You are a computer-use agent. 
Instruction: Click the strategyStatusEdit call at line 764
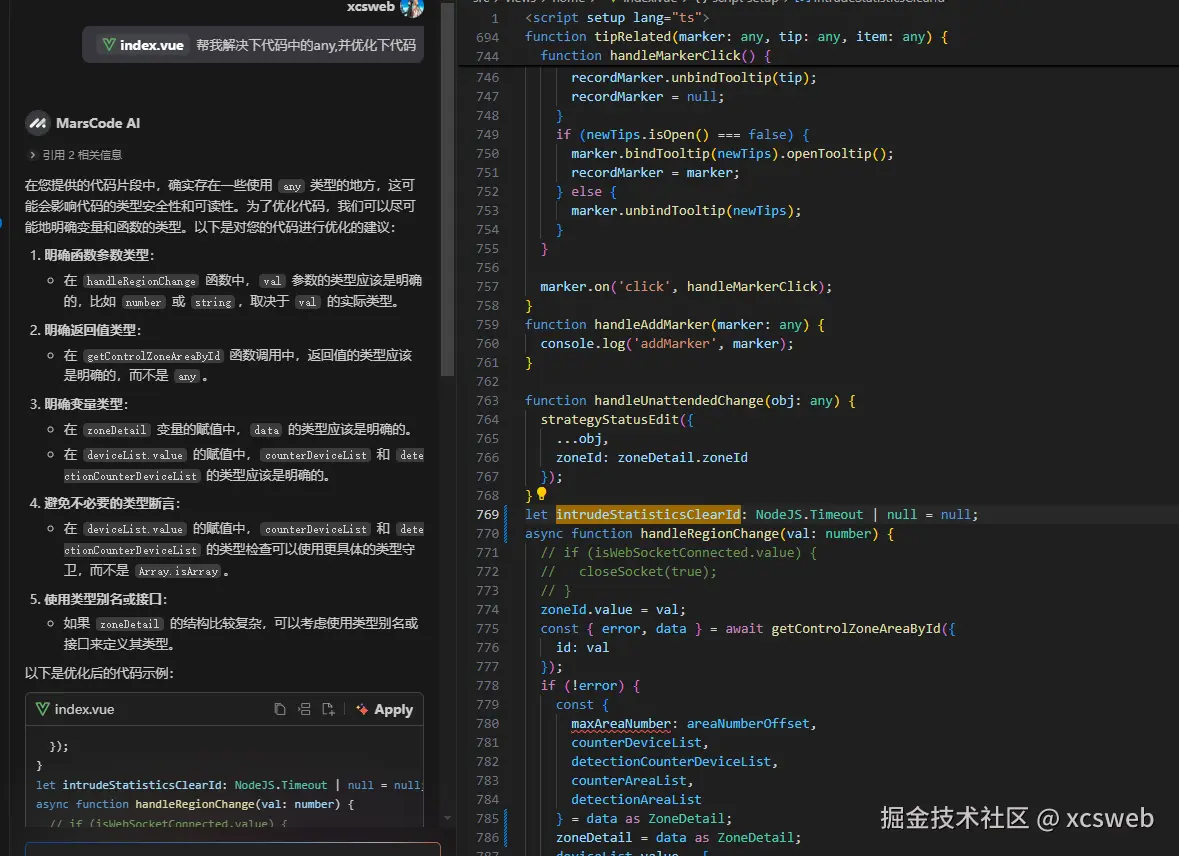pos(610,420)
